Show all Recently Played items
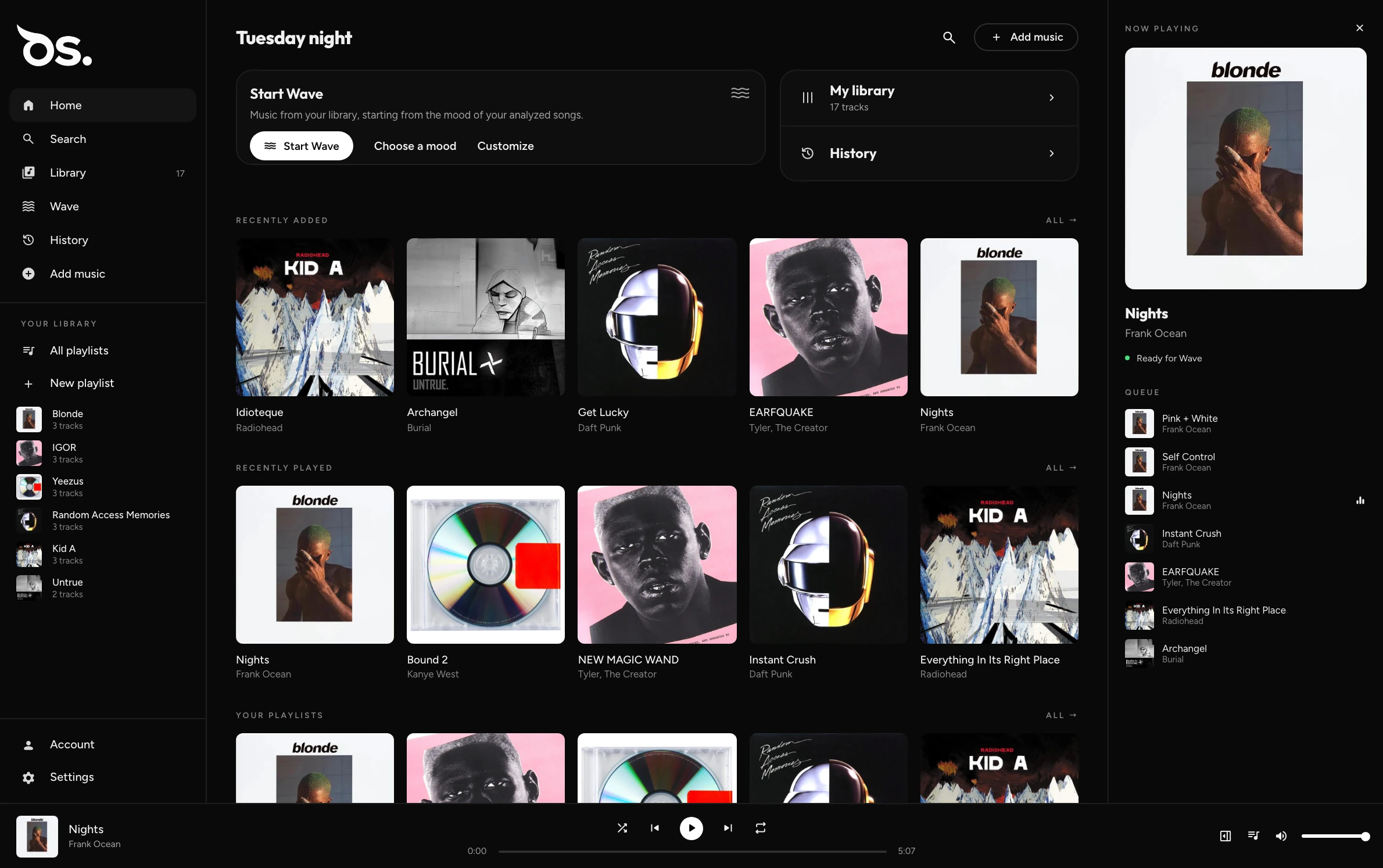Image resolution: width=1383 pixels, height=868 pixels. click(x=1061, y=468)
